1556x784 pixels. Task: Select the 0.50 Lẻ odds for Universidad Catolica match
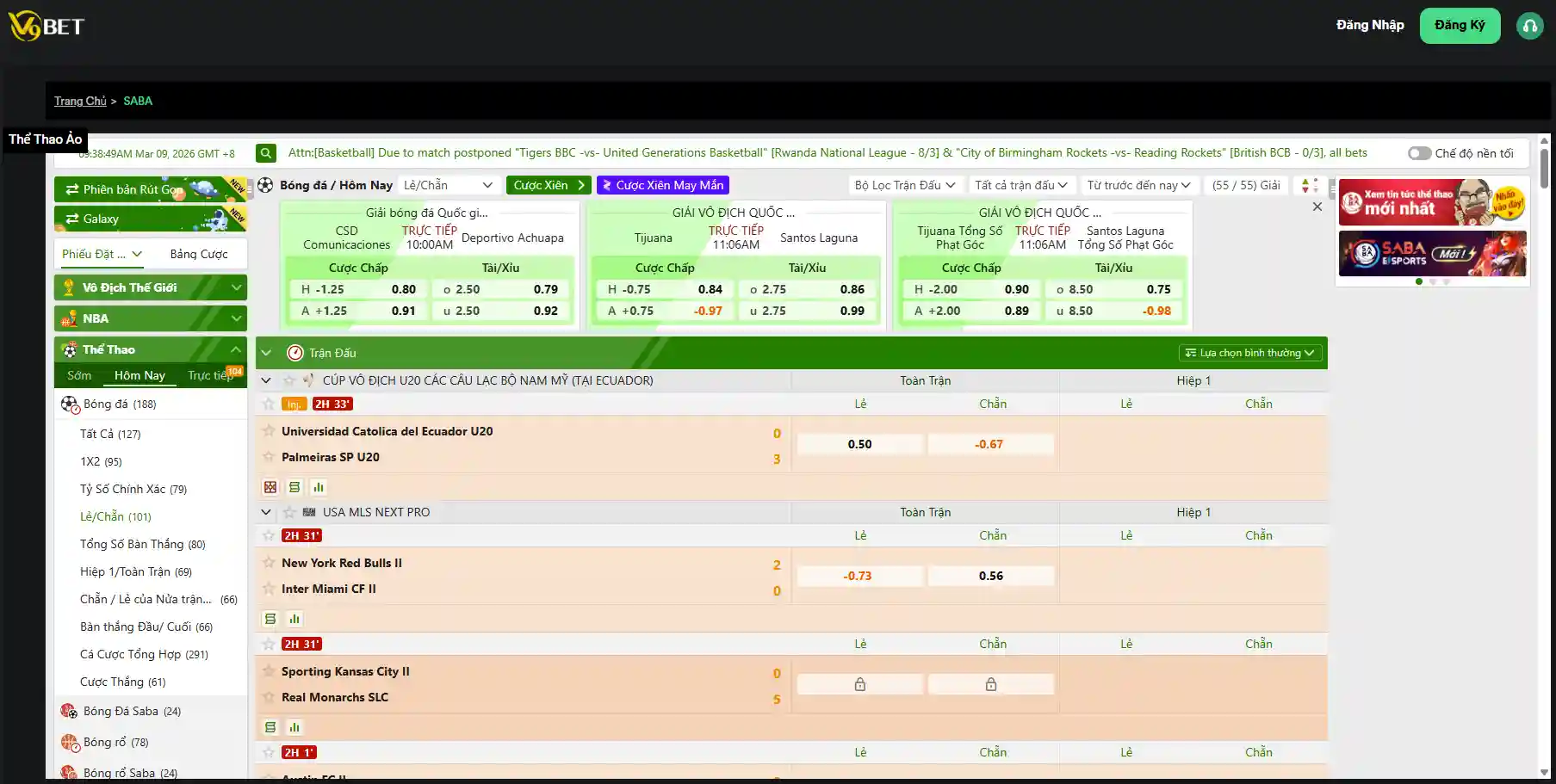(859, 443)
